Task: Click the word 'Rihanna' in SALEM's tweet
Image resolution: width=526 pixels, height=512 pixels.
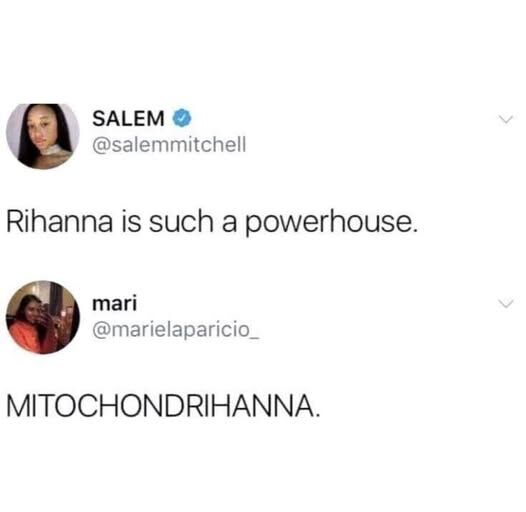Action: (x=60, y=221)
